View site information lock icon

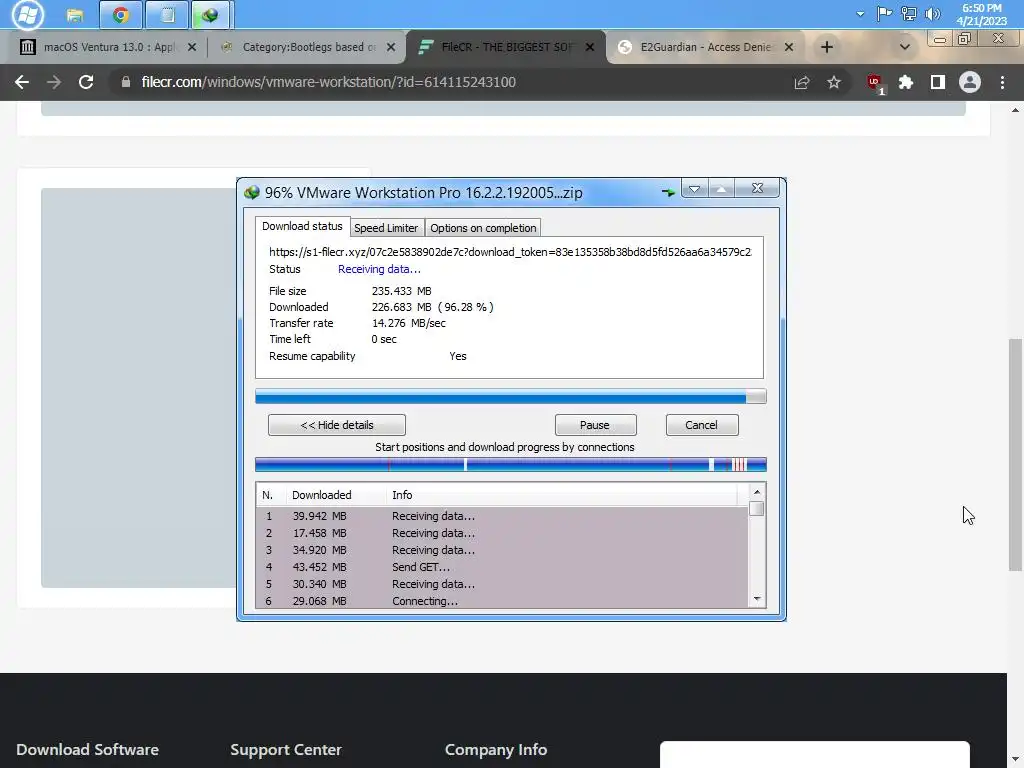pyautogui.click(x=126, y=82)
